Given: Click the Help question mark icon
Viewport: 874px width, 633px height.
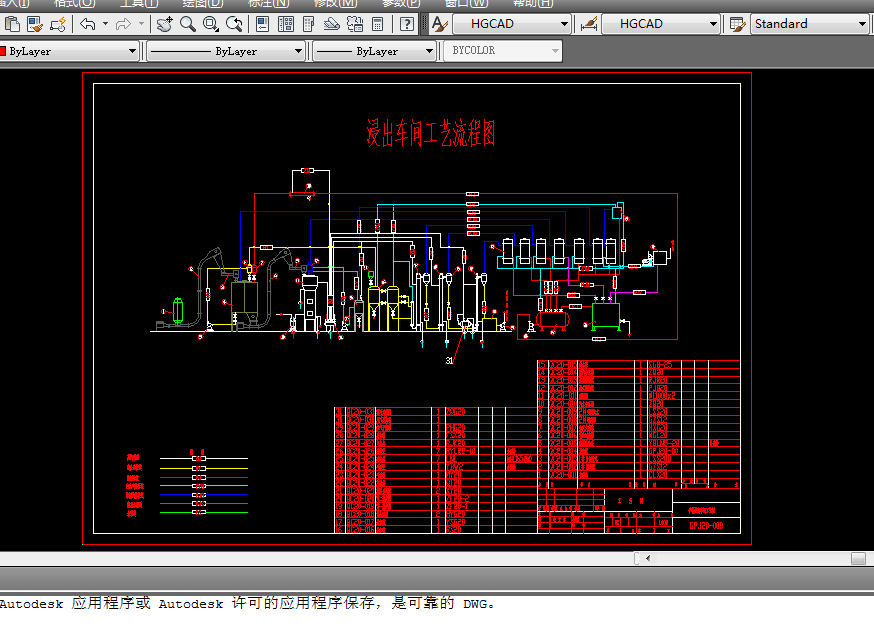Looking at the screenshot, I should pyautogui.click(x=407, y=24).
